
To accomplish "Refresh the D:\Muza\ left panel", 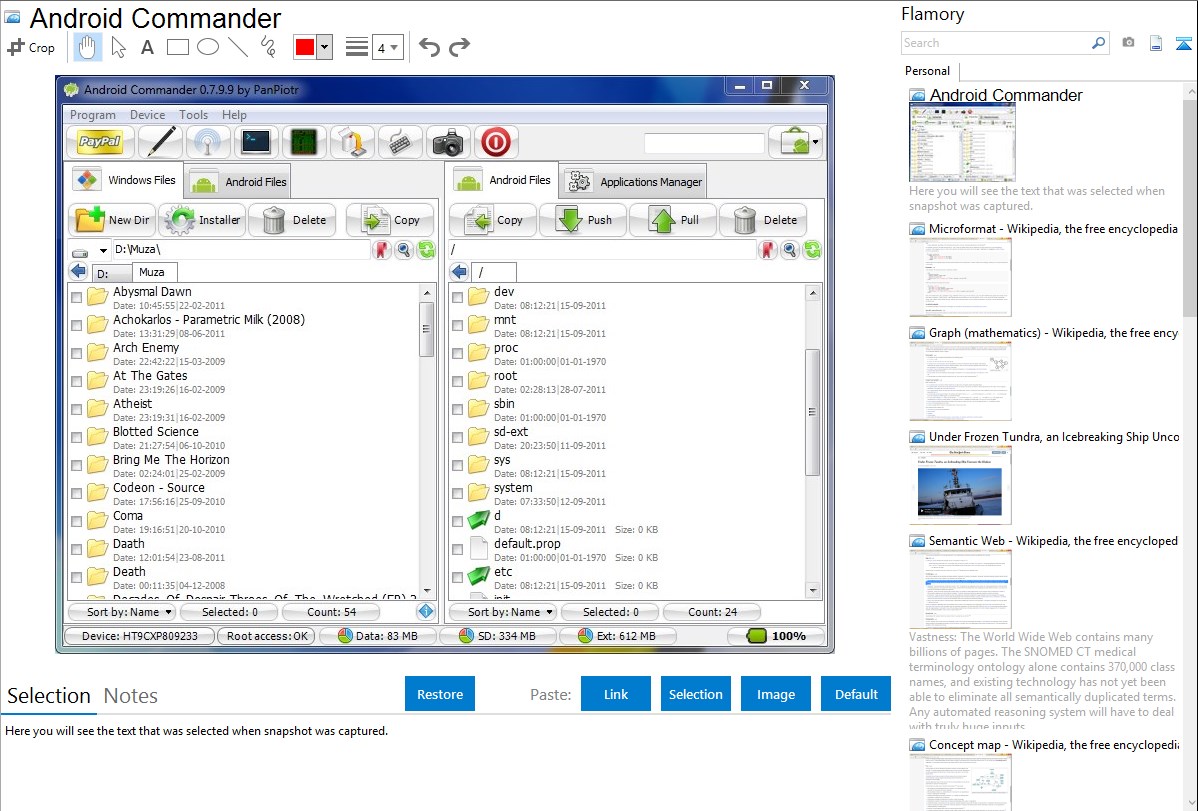I will point(426,249).
